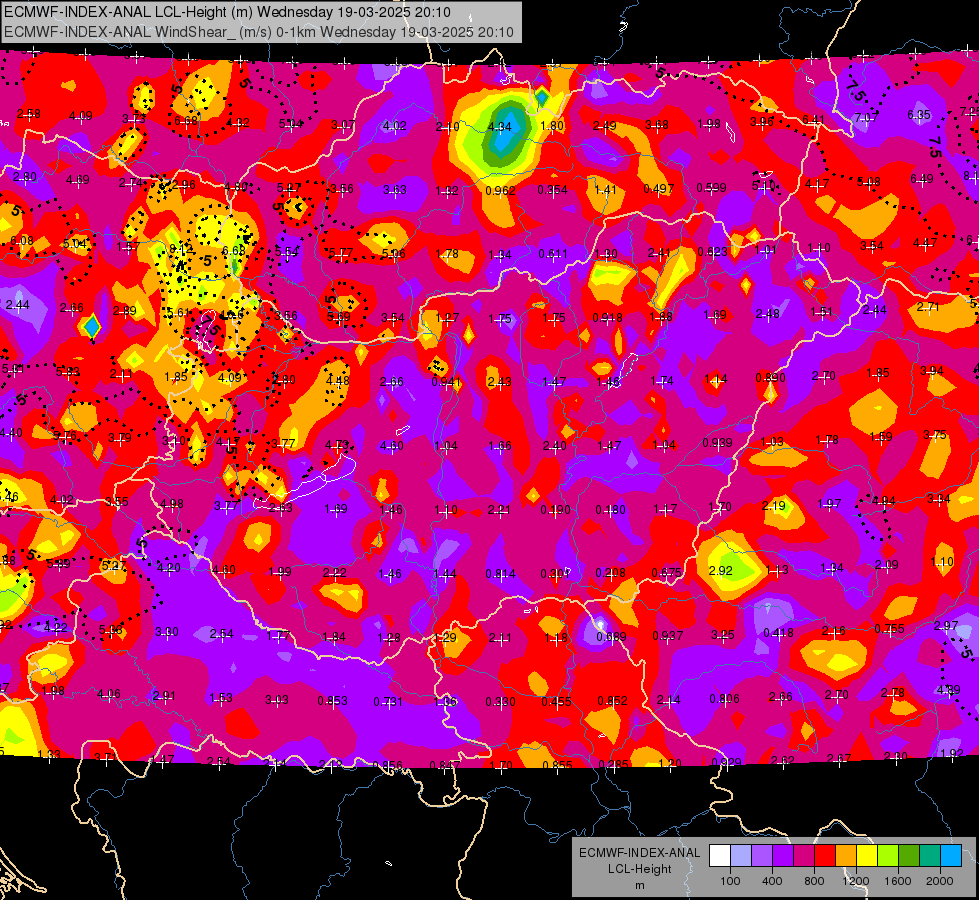979x900 pixels.
Task: Click the map value 0.806
Action: (724, 699)
